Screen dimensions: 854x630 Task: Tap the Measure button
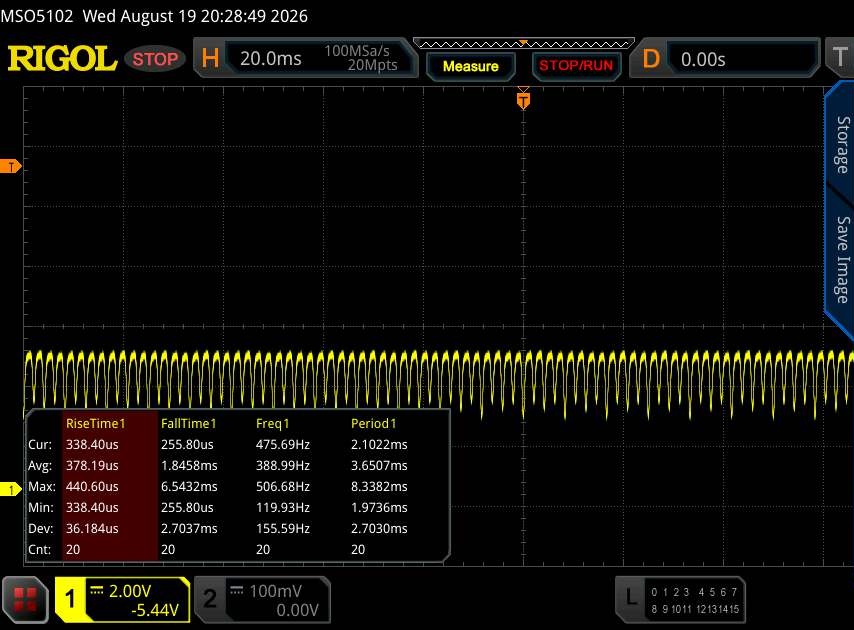click(x=471, y=66)
